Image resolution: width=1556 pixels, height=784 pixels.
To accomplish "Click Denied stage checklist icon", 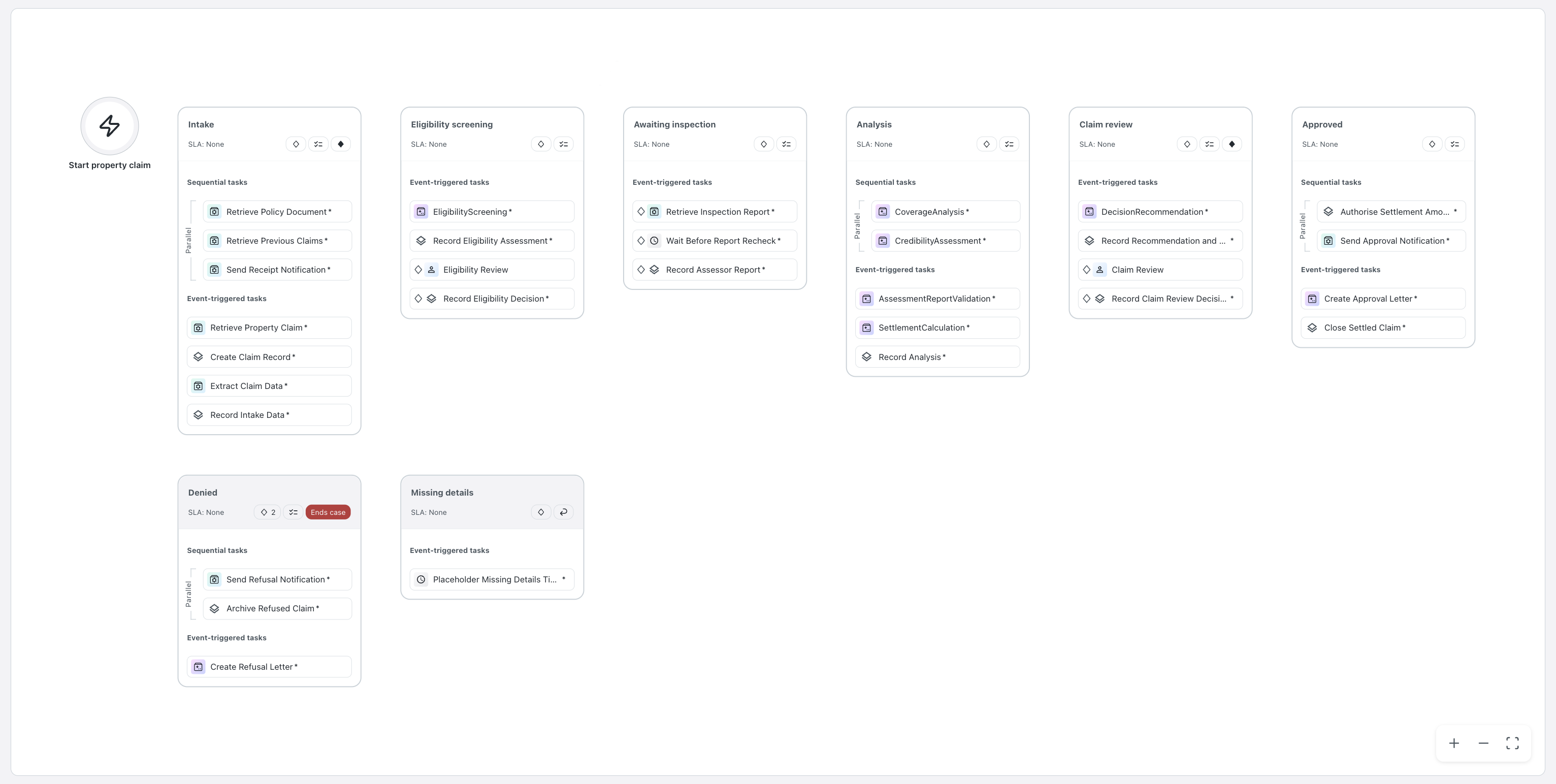I will (x=293, y=512).
